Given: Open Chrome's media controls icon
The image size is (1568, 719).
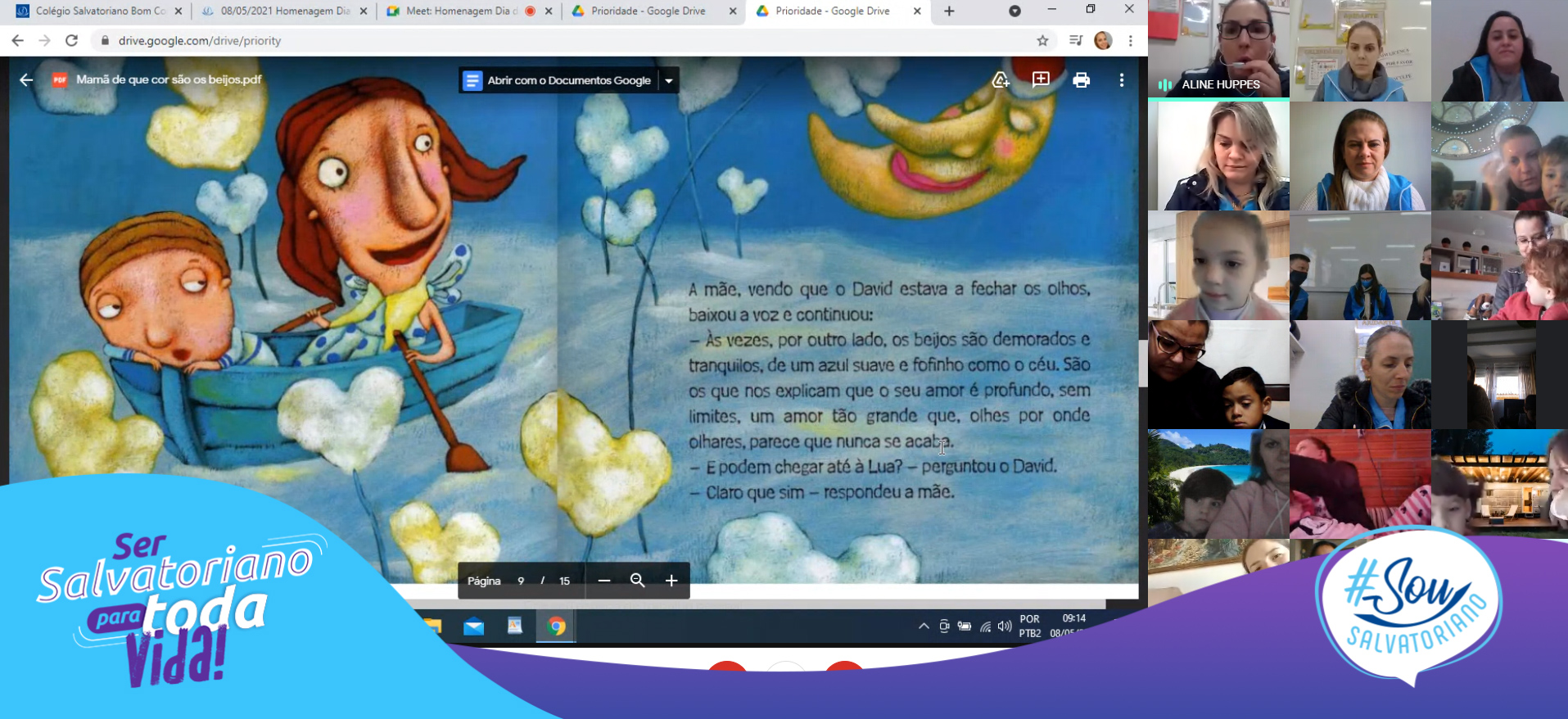Looking at the screenshot, I should 1076,40.
